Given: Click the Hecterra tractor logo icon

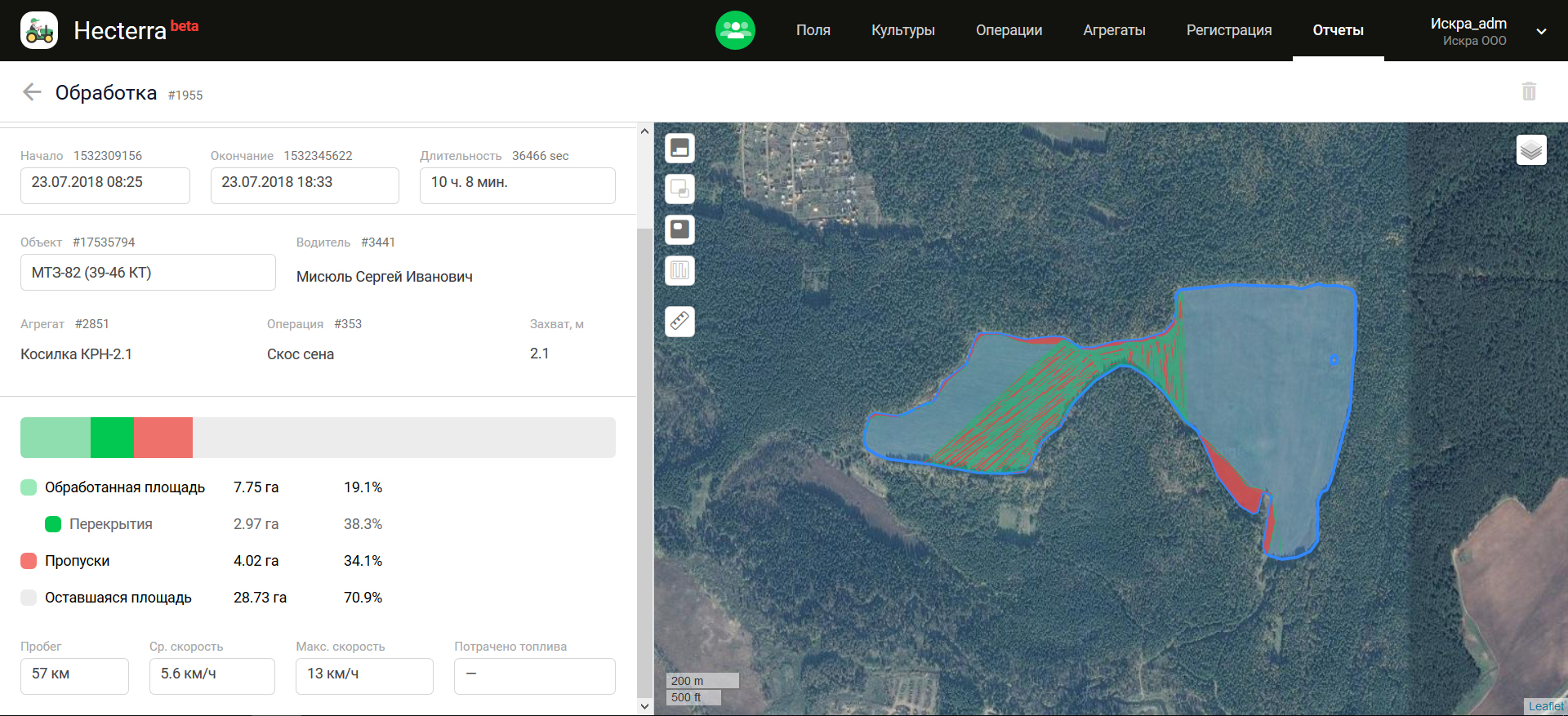Looking at the screenshot, I should [39, 30].
